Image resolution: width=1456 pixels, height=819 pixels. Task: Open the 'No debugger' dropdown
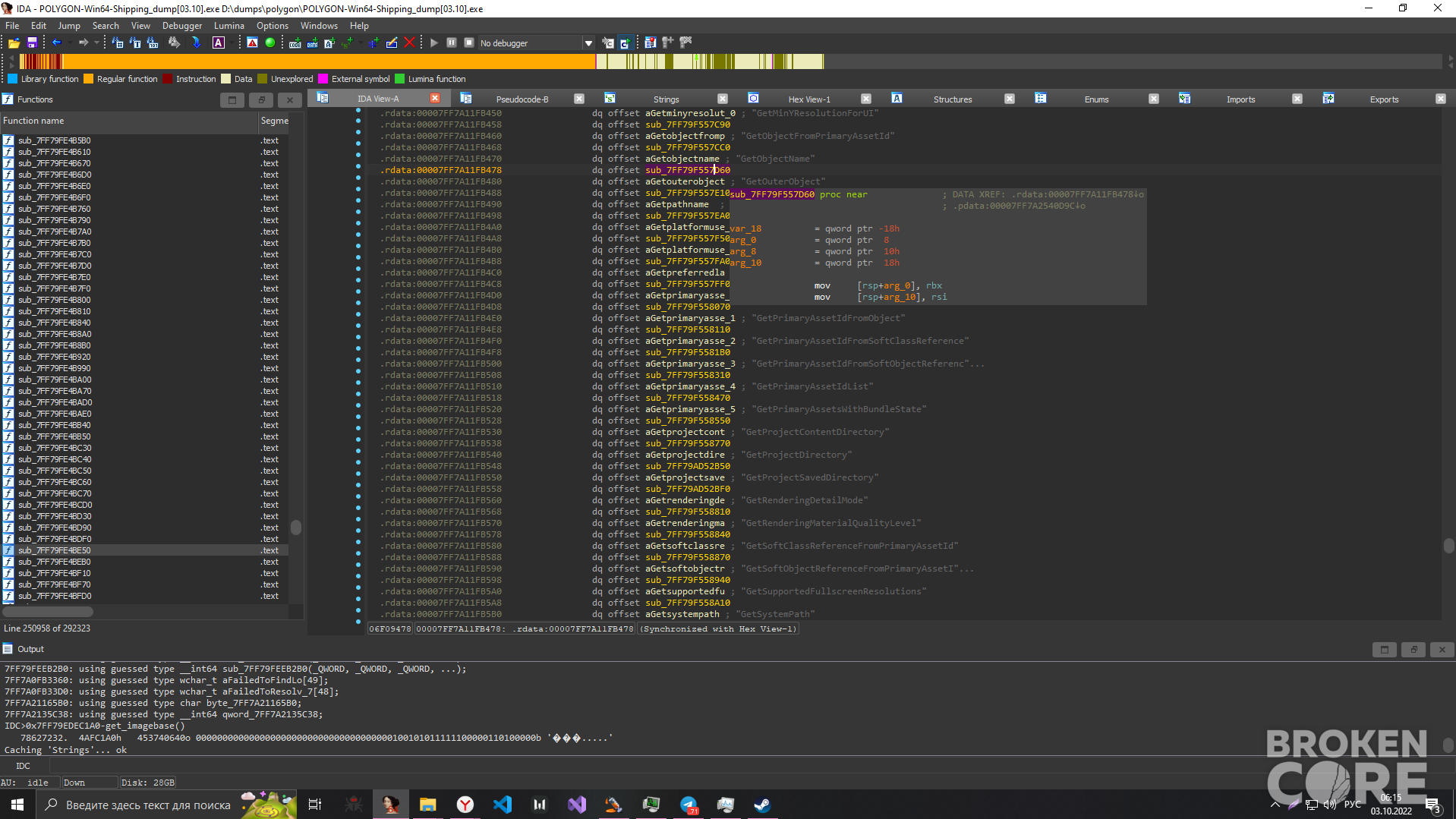coord(588,43)
